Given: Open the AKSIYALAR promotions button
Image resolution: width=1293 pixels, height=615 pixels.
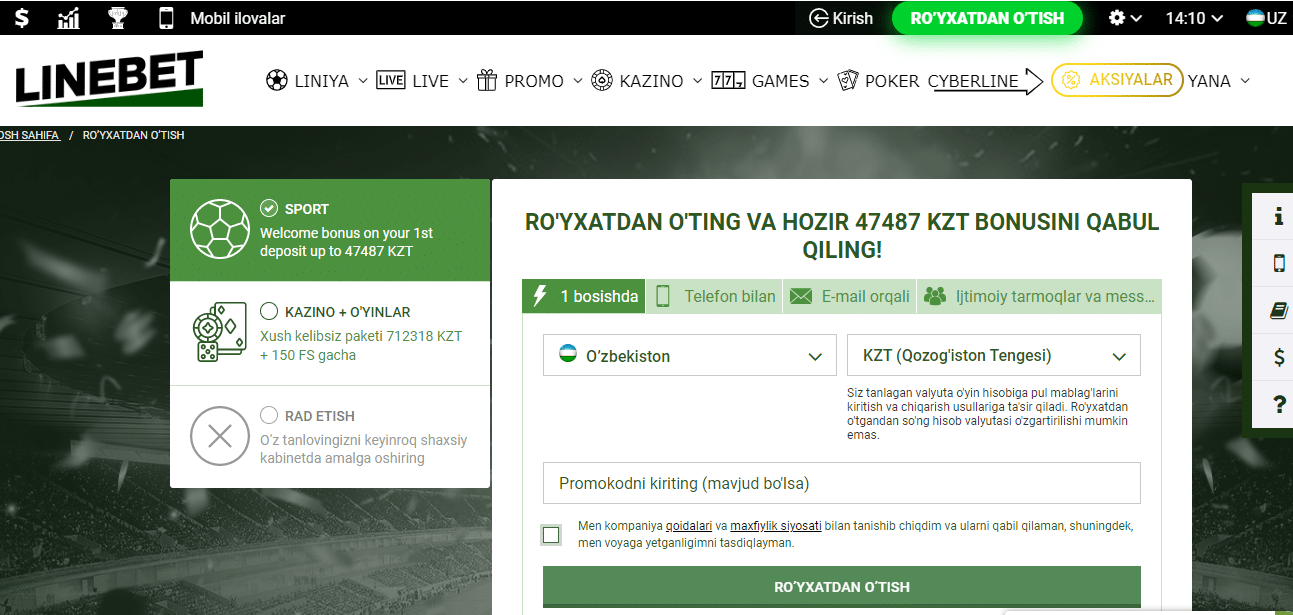Looking at the screenshot, I should pos(1117,80).
